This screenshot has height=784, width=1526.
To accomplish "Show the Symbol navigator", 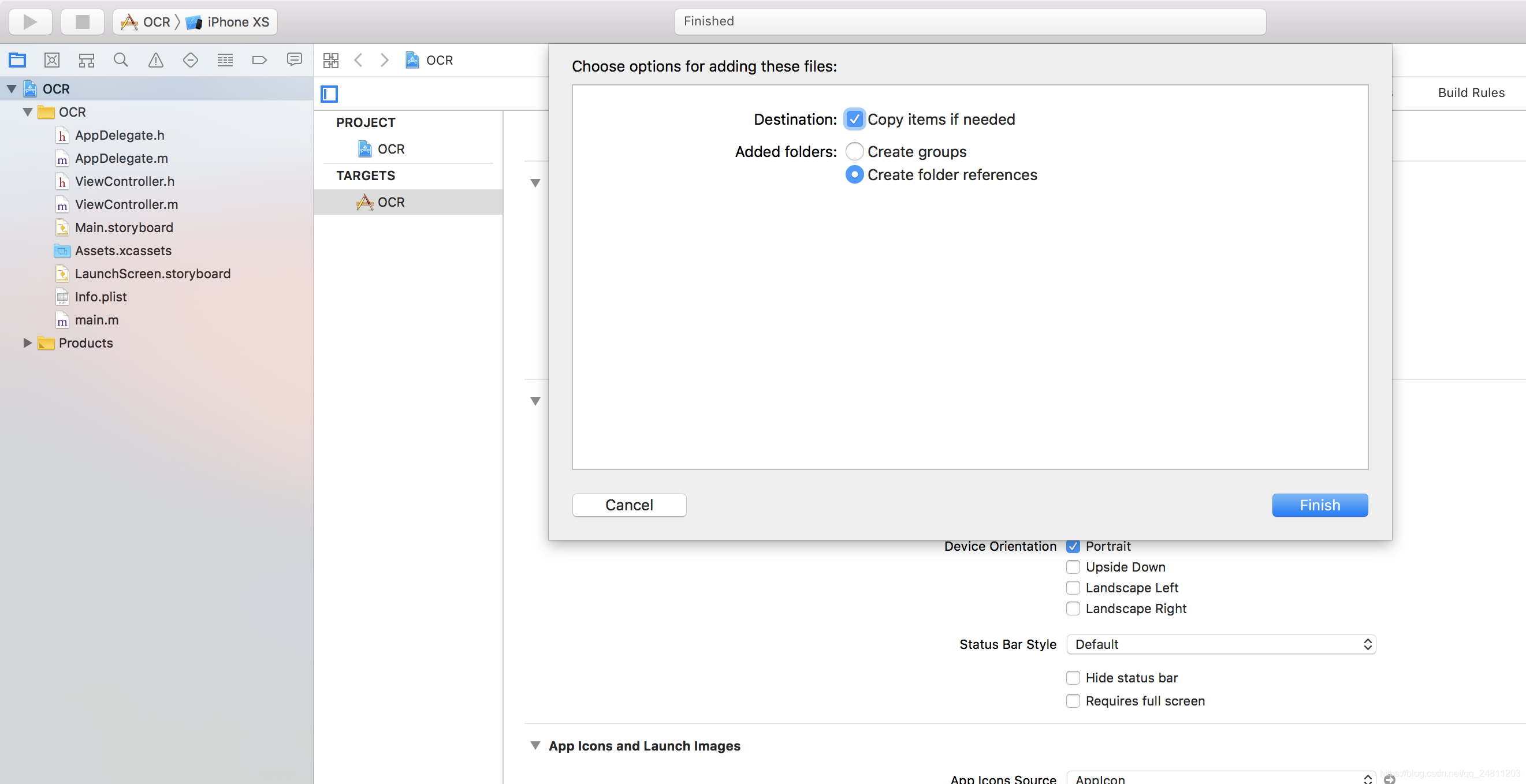I will coord(87,60).
